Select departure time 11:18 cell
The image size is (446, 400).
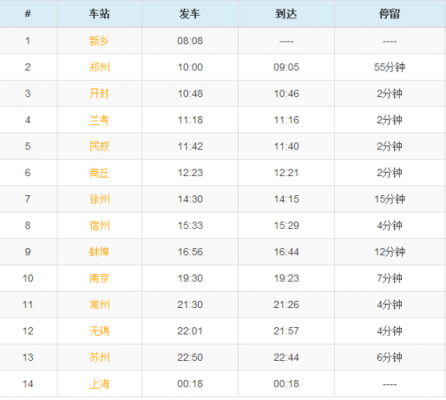click(190, 120)
